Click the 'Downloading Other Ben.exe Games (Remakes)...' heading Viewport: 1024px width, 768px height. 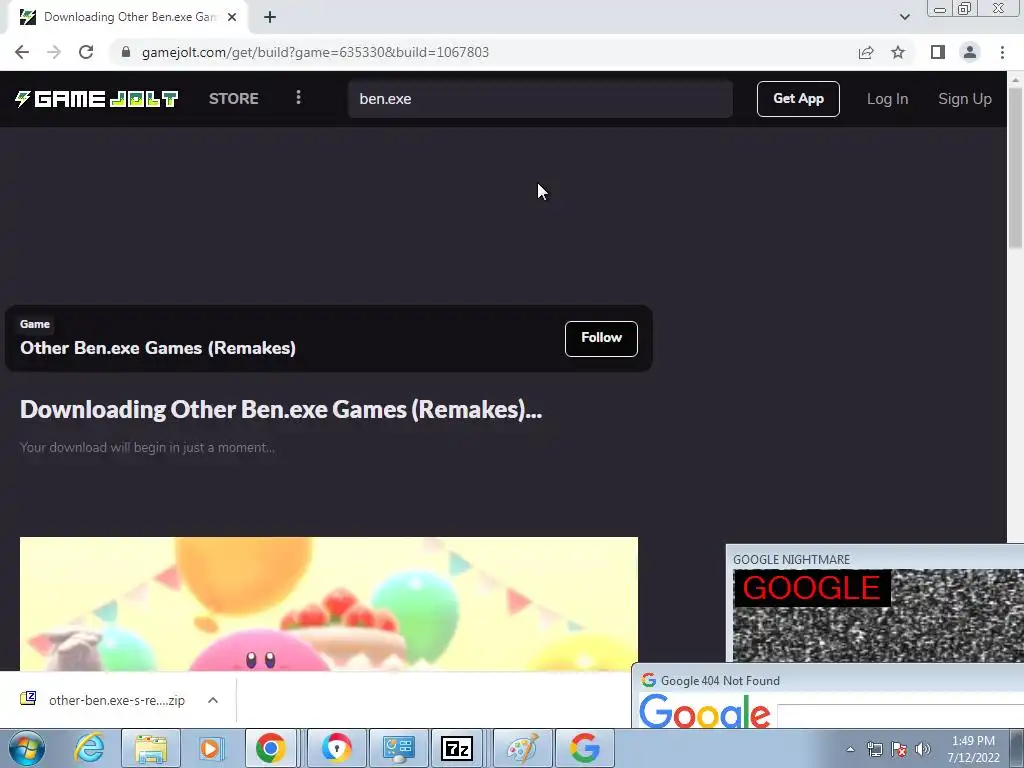pos(281,409)
